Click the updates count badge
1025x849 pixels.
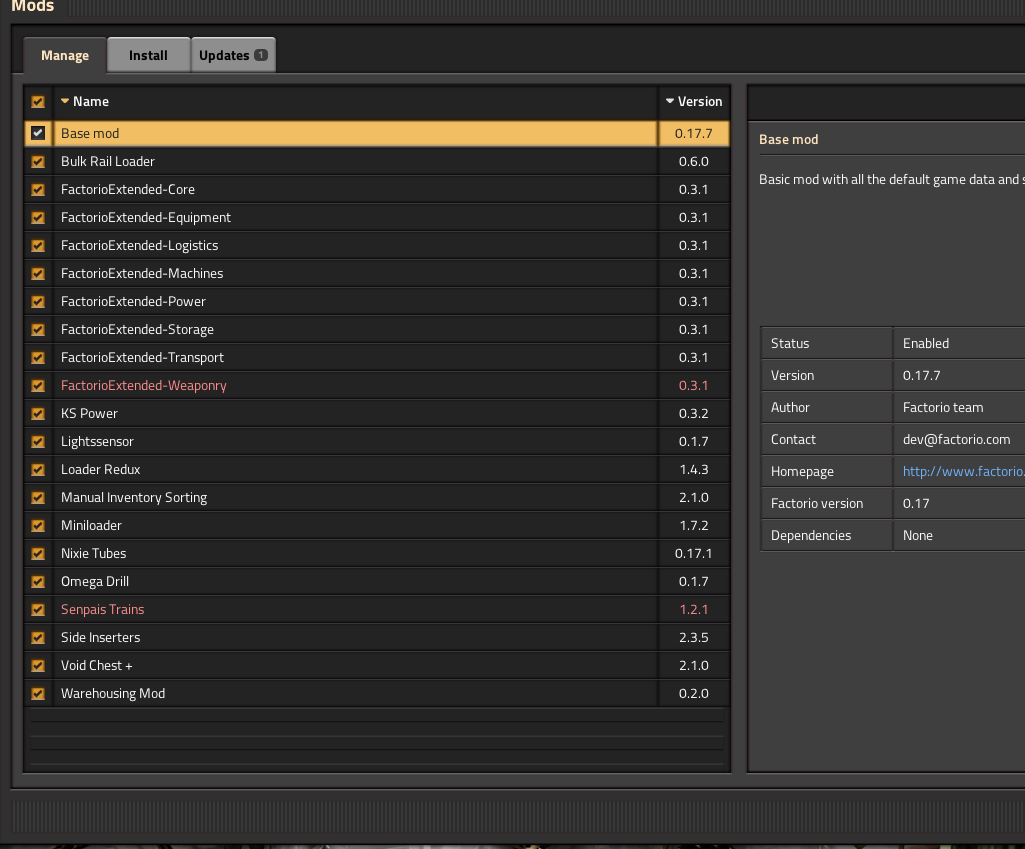point(261,55)
